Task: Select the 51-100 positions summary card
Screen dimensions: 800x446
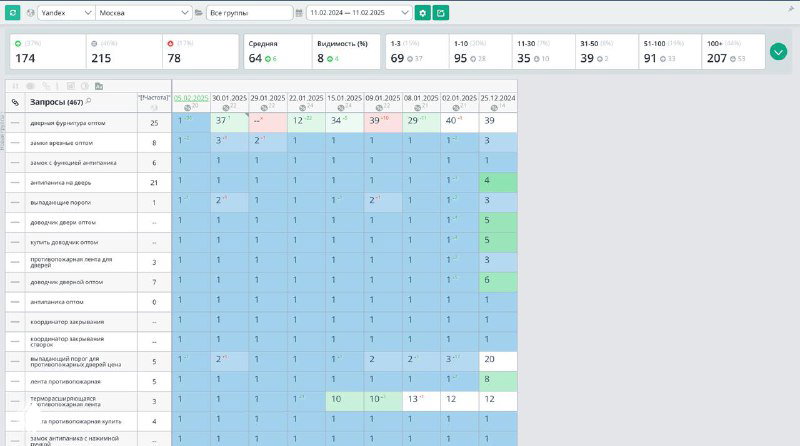Action: click(670, 52)
